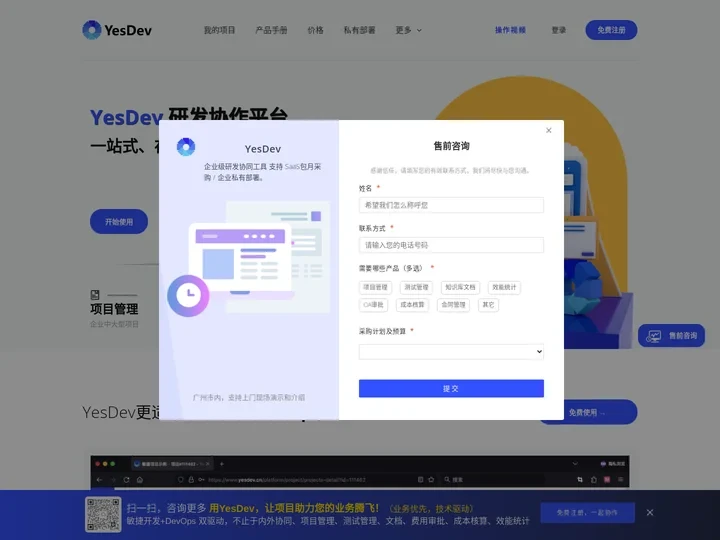
Task: Open the 采购计划及预算 dropdown
Action: click(x=451, y=352)
